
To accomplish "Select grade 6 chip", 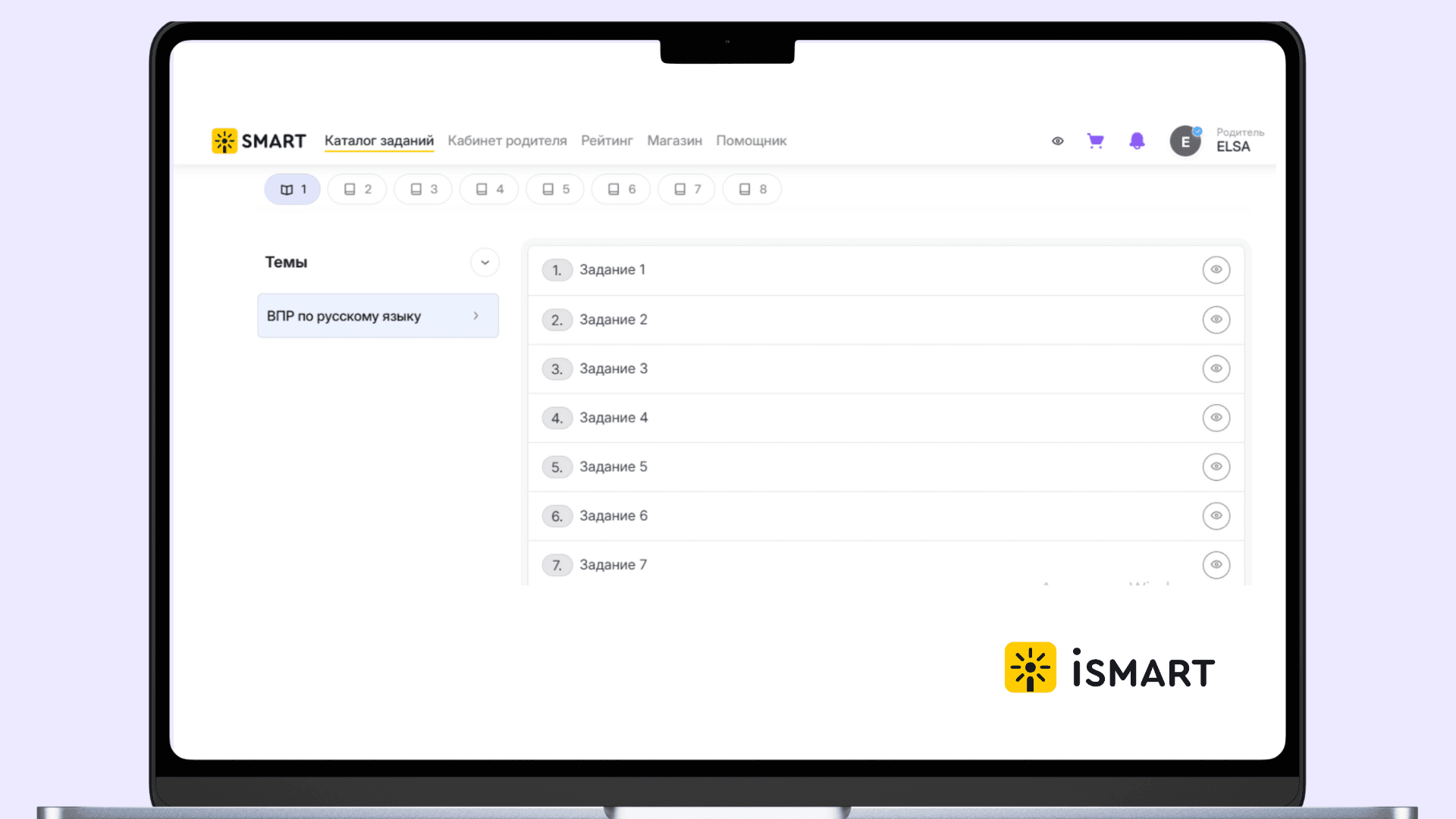I will (x=621, y=190).
